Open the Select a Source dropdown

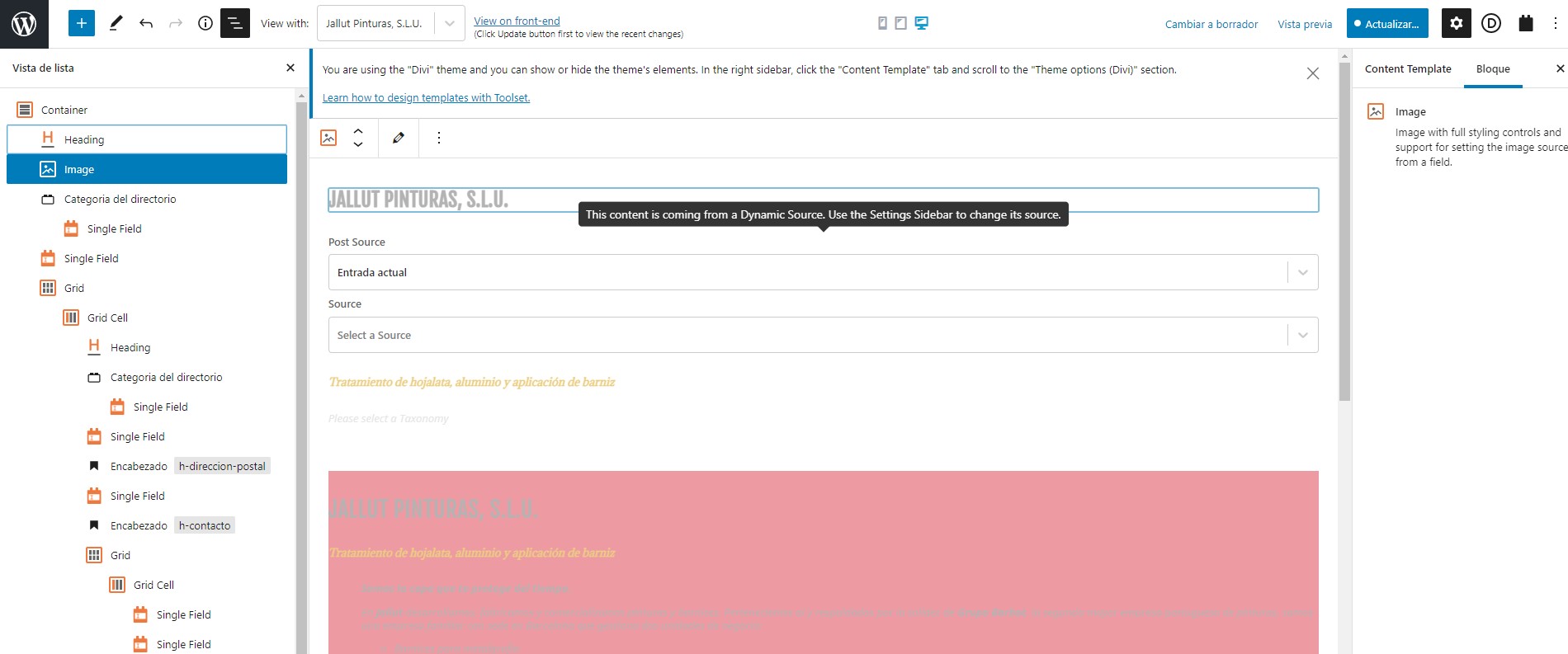click(823, 335)
